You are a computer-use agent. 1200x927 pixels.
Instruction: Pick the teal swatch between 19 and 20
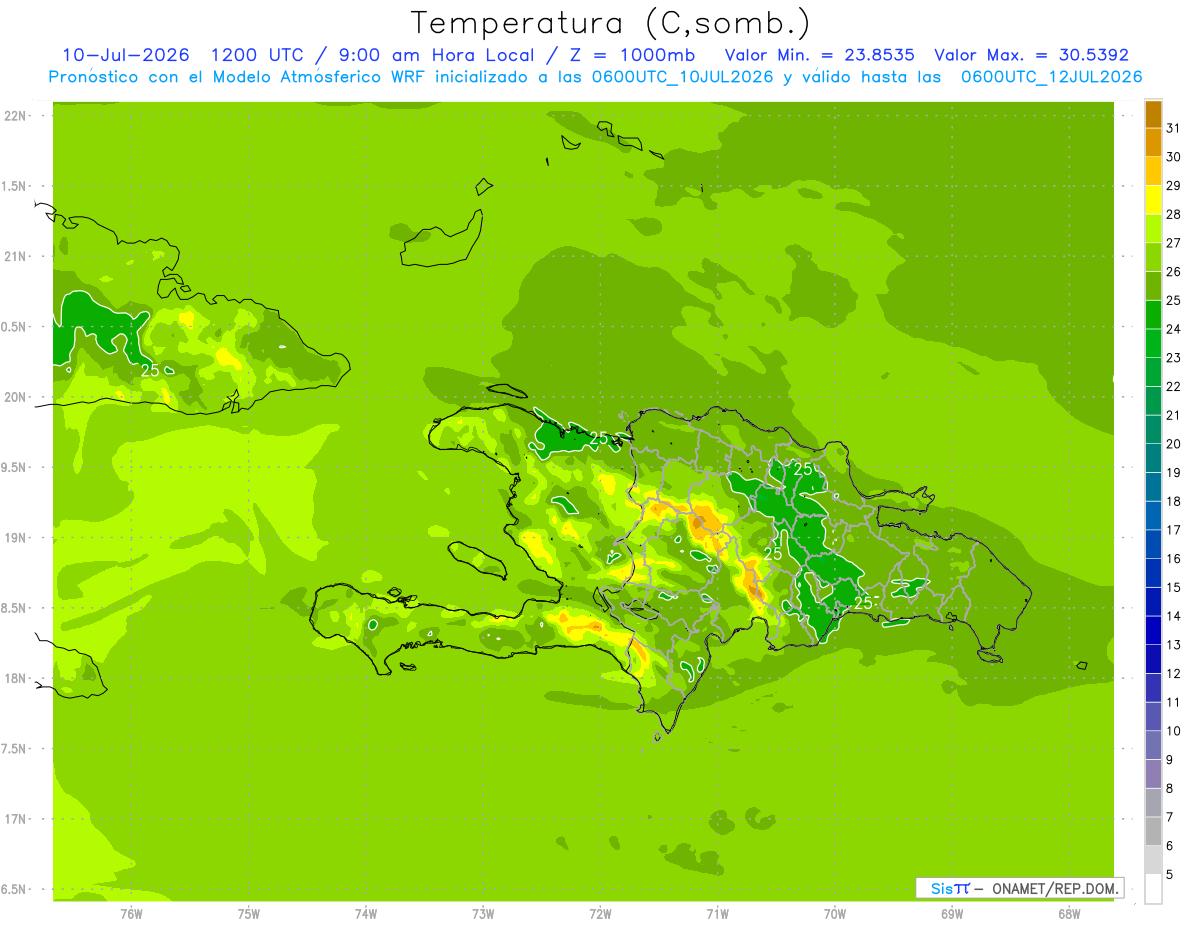click(1153, 458)
